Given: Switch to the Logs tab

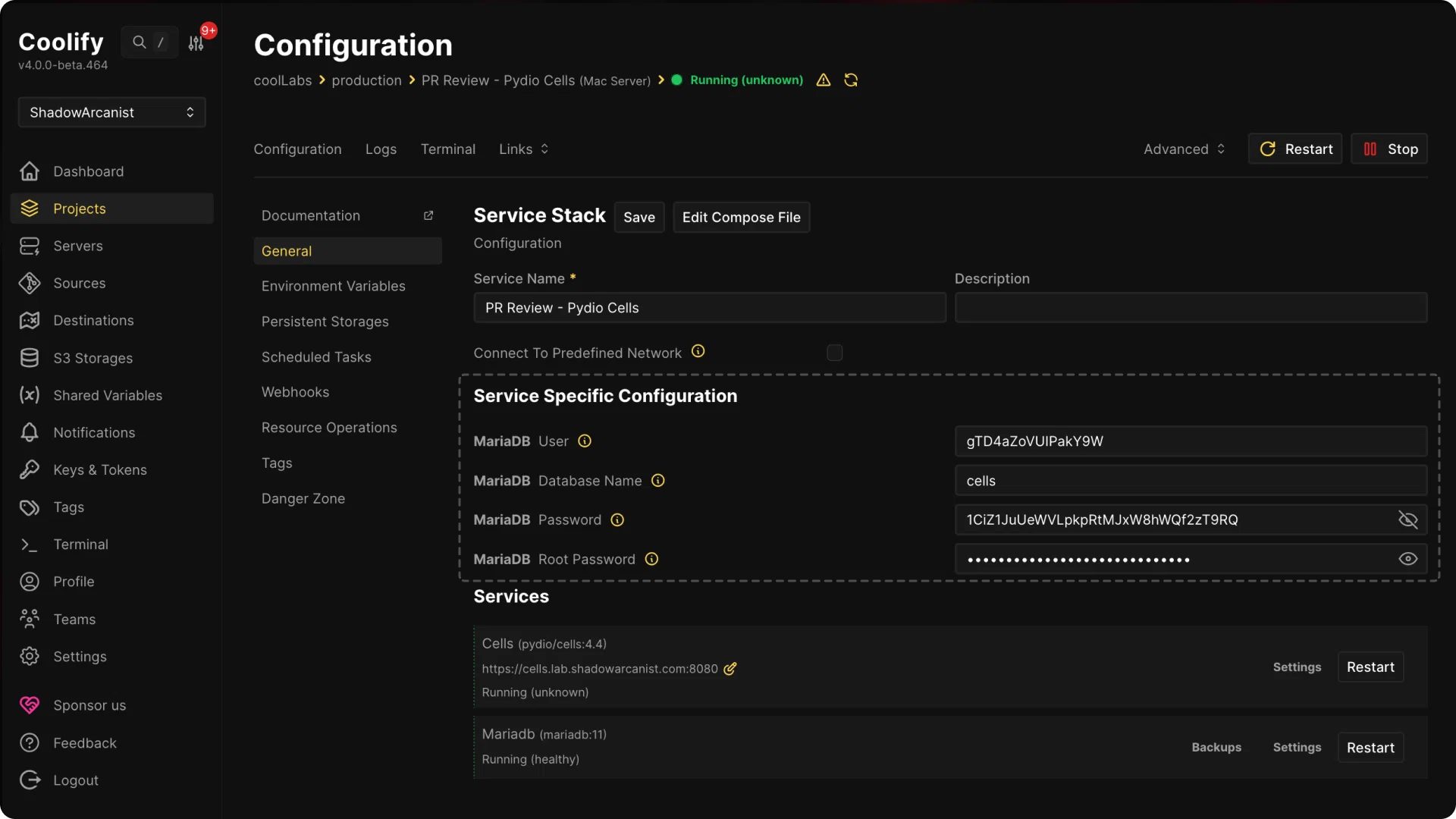Looking at the screenshot, I should (381, 149).
